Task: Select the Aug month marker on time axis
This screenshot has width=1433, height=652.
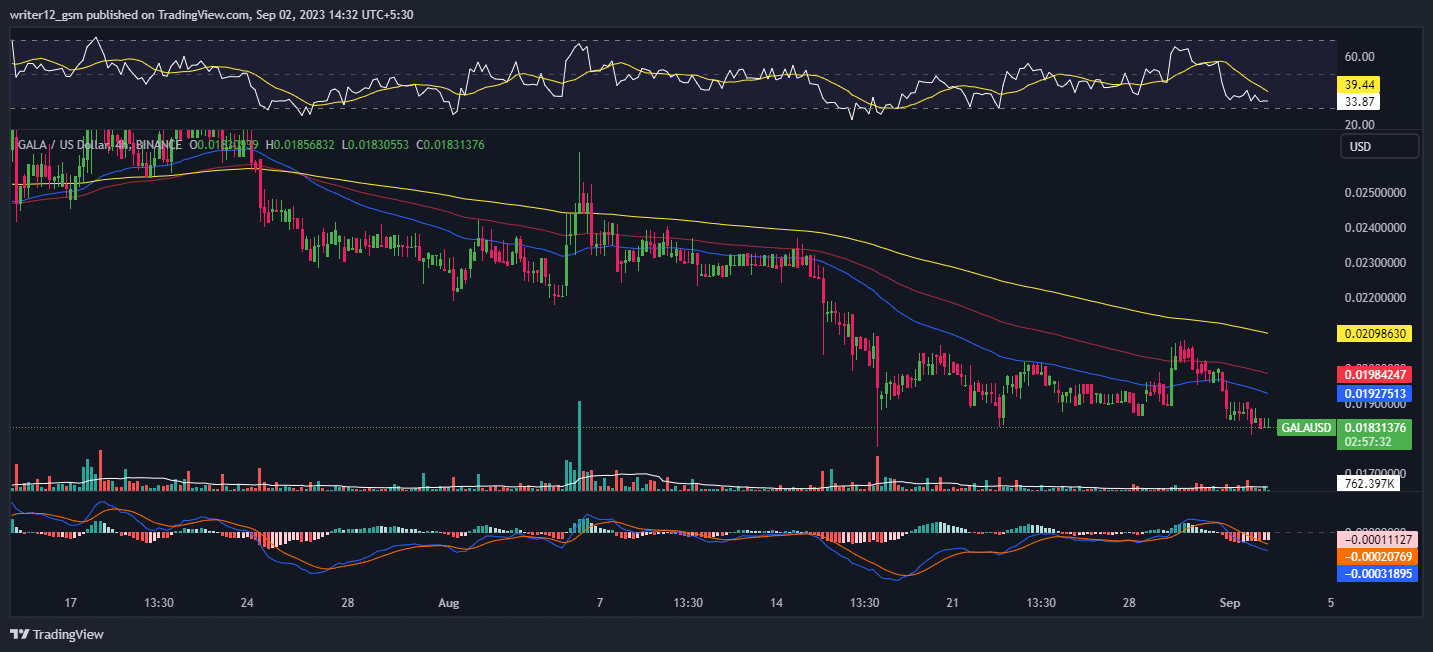Action: pos(448,604)
